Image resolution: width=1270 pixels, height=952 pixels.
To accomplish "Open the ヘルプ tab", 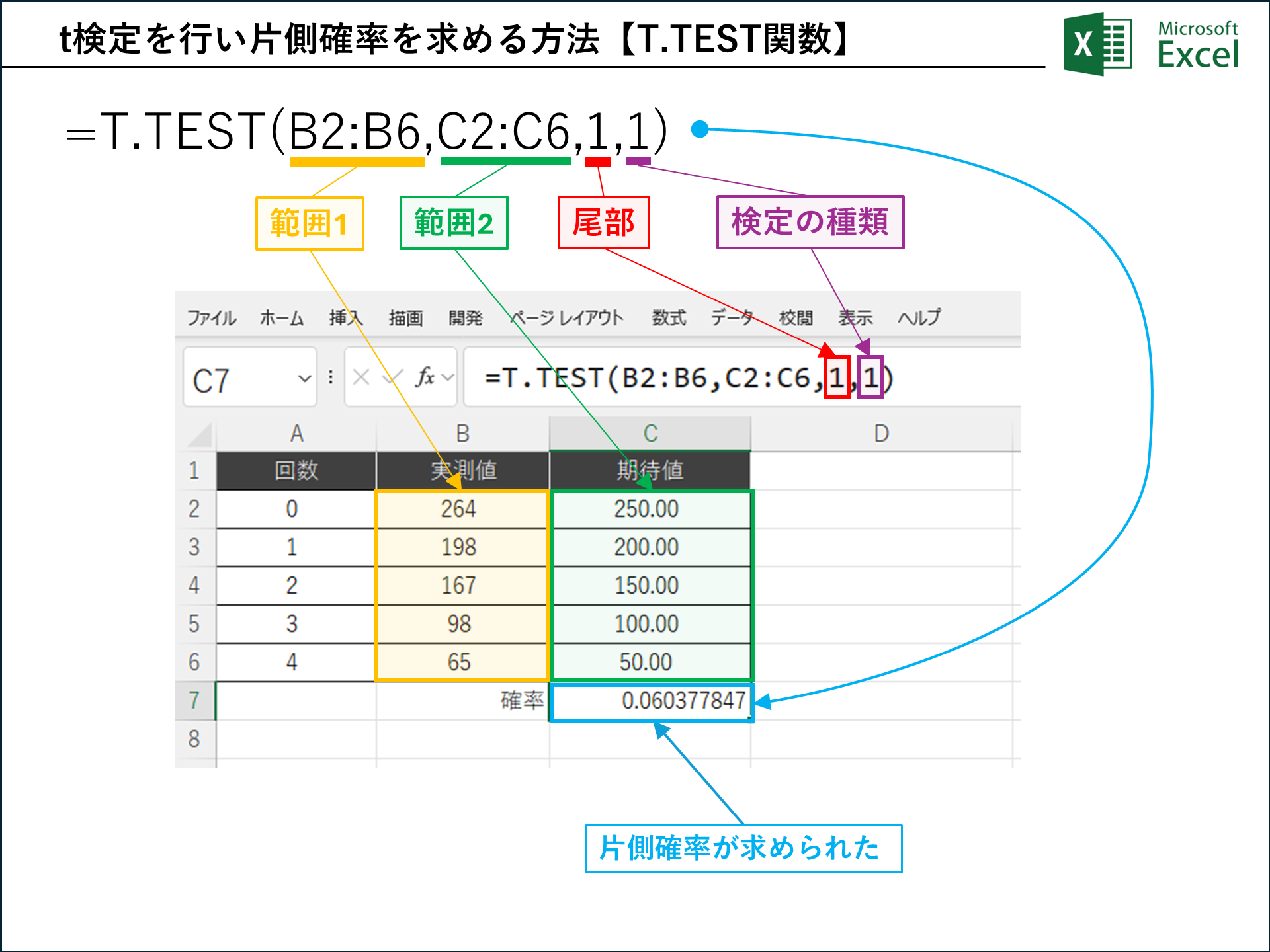I will click(919, 318).
